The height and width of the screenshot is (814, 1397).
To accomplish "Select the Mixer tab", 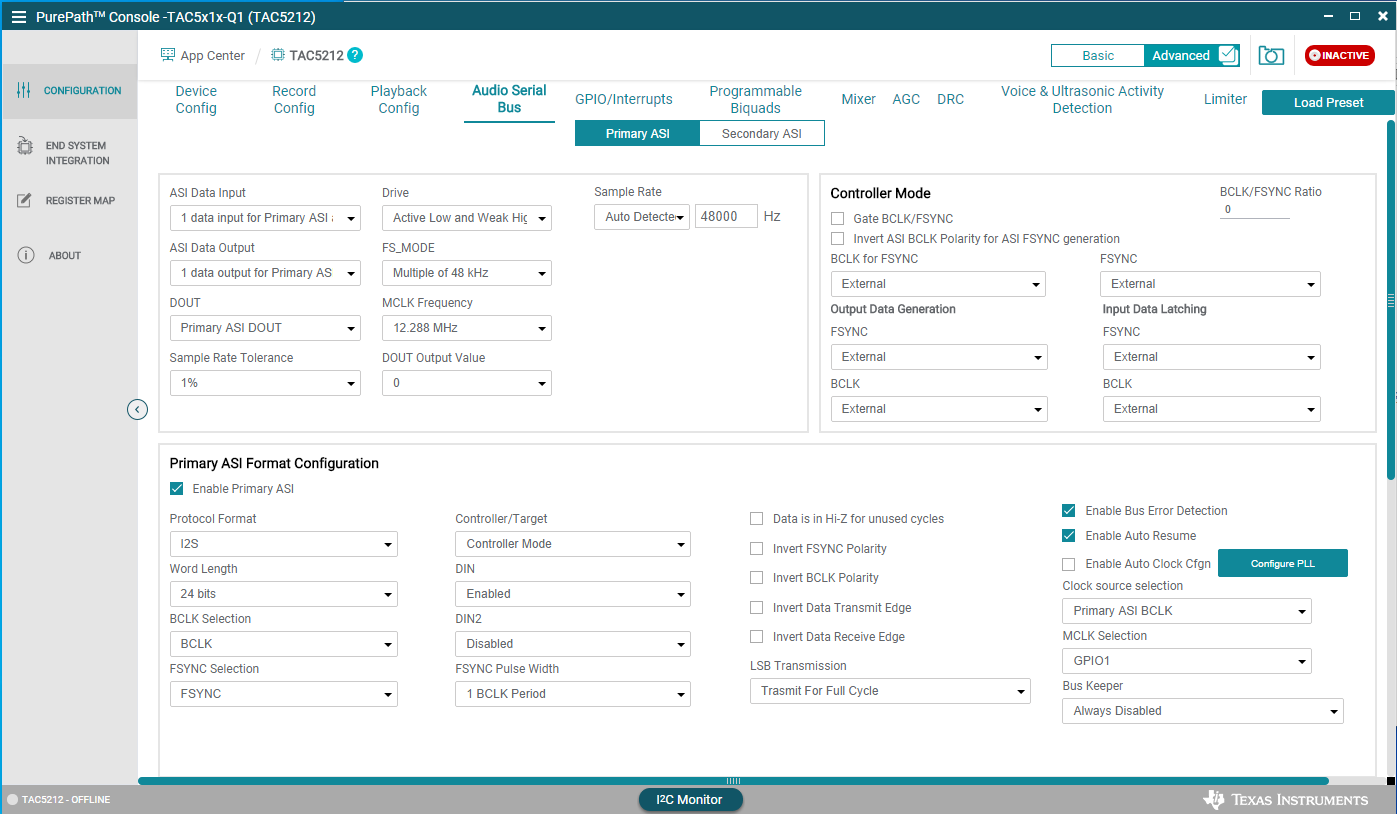I will pos(858,99).
